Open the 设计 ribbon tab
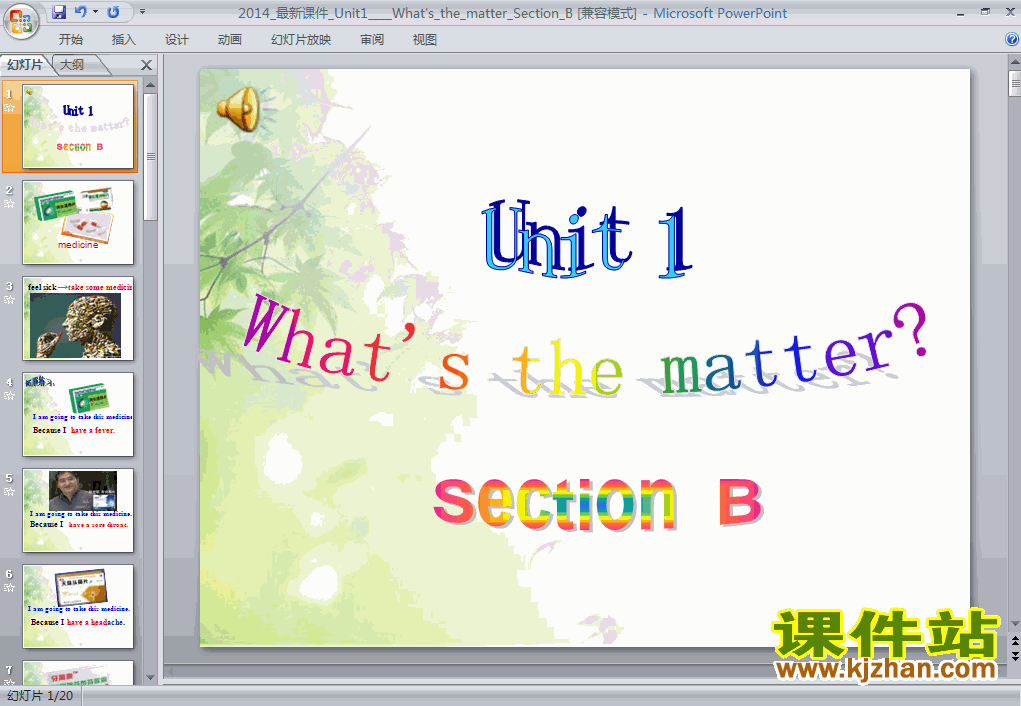The width and height of the screenshot is (1021, 706). pyautogui.click(x=176, y=40)
